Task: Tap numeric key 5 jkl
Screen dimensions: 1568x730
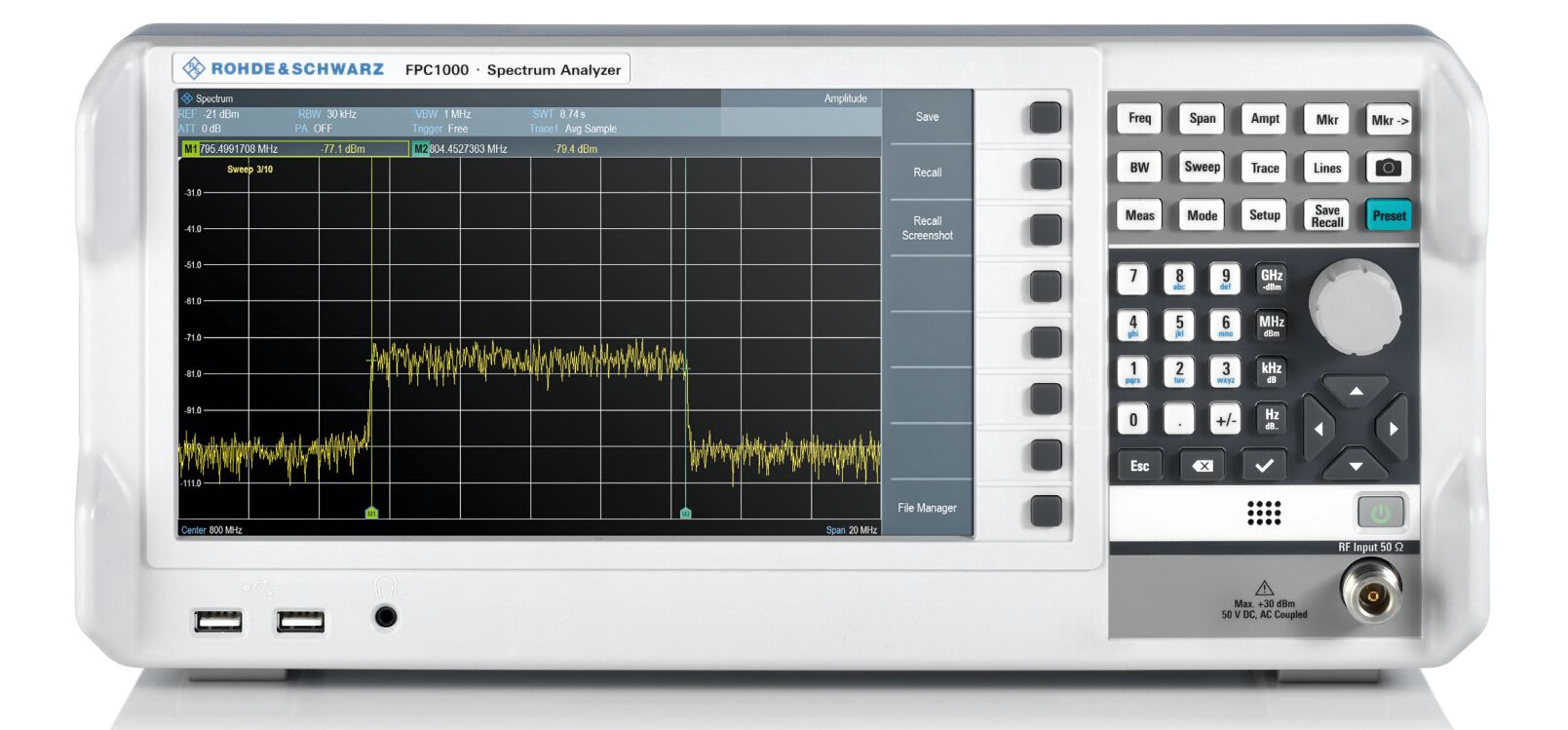Action: pyautogui.click(x=1179, y=325)
